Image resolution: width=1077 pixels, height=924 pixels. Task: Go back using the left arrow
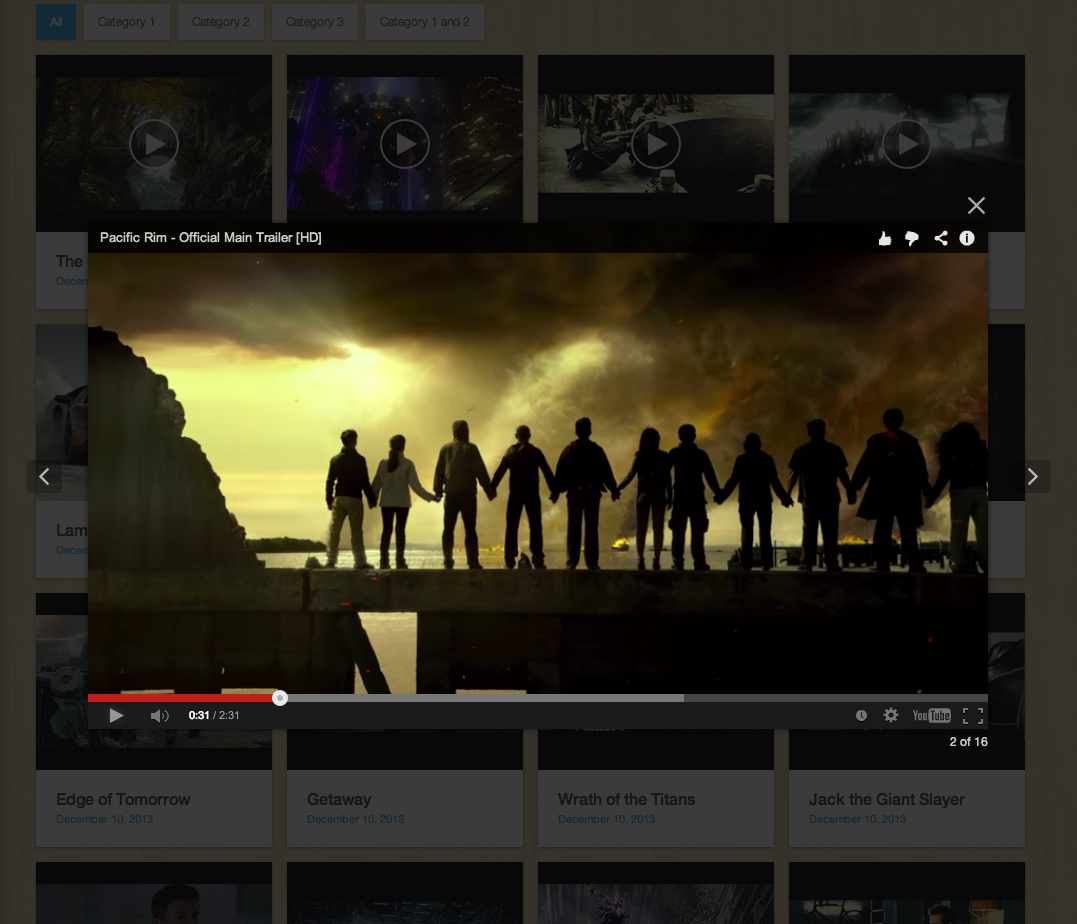[x=44, y=476]
